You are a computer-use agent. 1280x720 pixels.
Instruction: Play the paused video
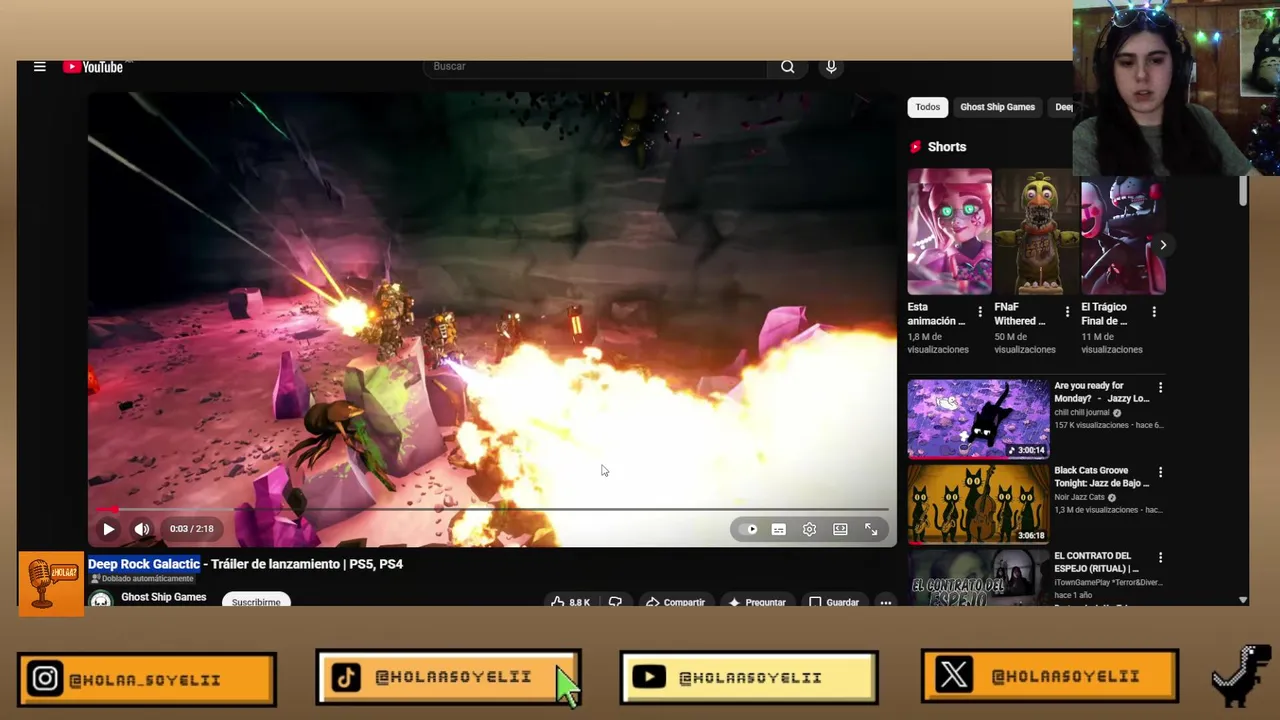point(108,529)
